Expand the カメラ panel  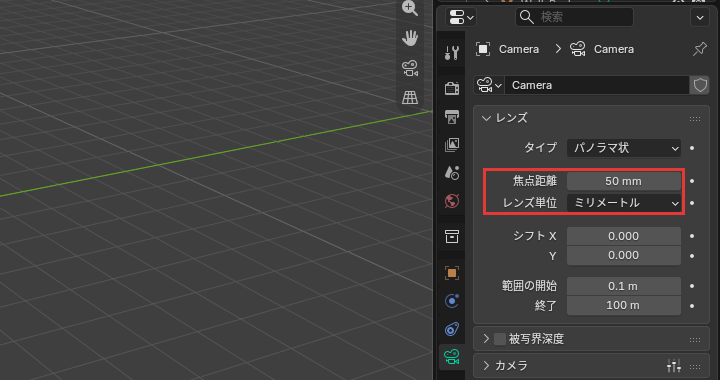(x=486, y=365)
